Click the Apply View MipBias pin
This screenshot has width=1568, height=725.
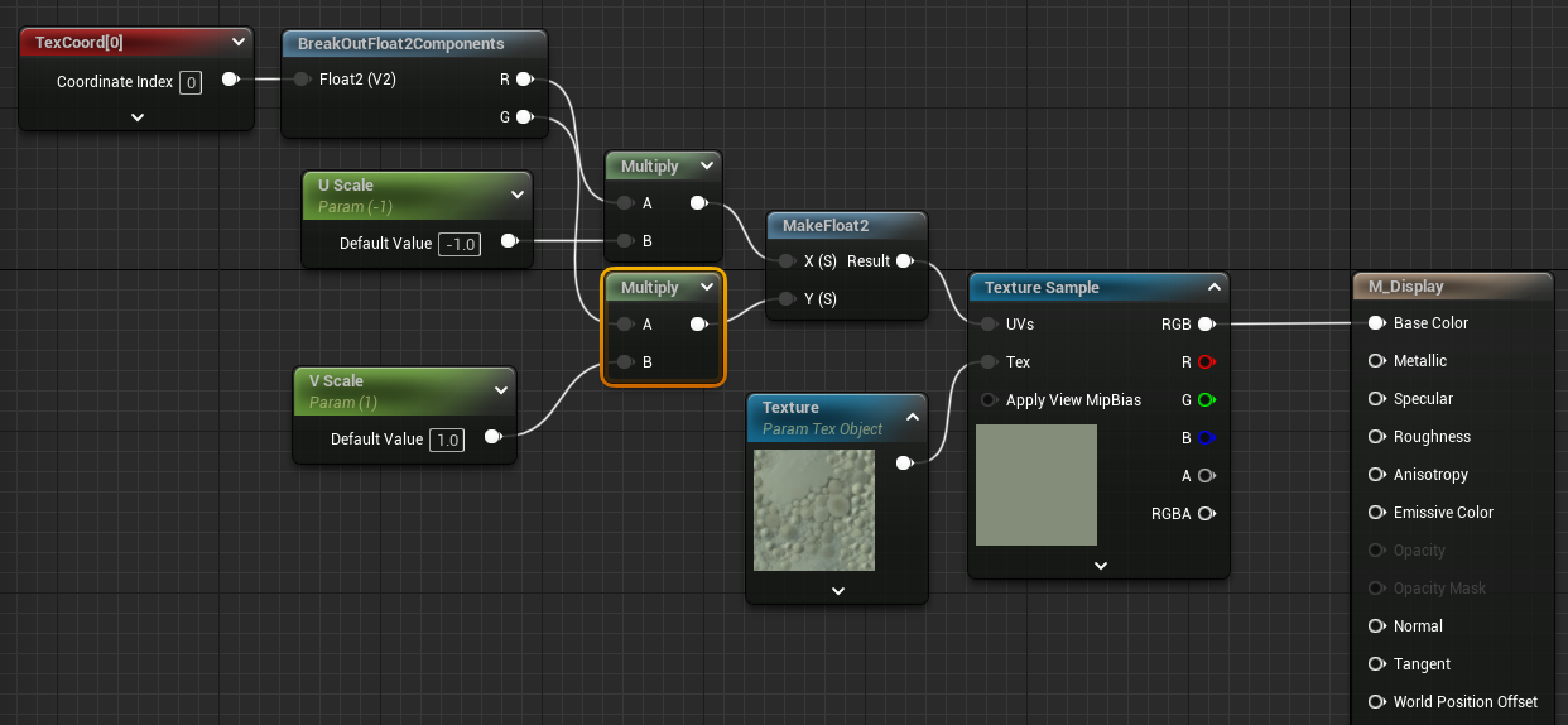989,400
